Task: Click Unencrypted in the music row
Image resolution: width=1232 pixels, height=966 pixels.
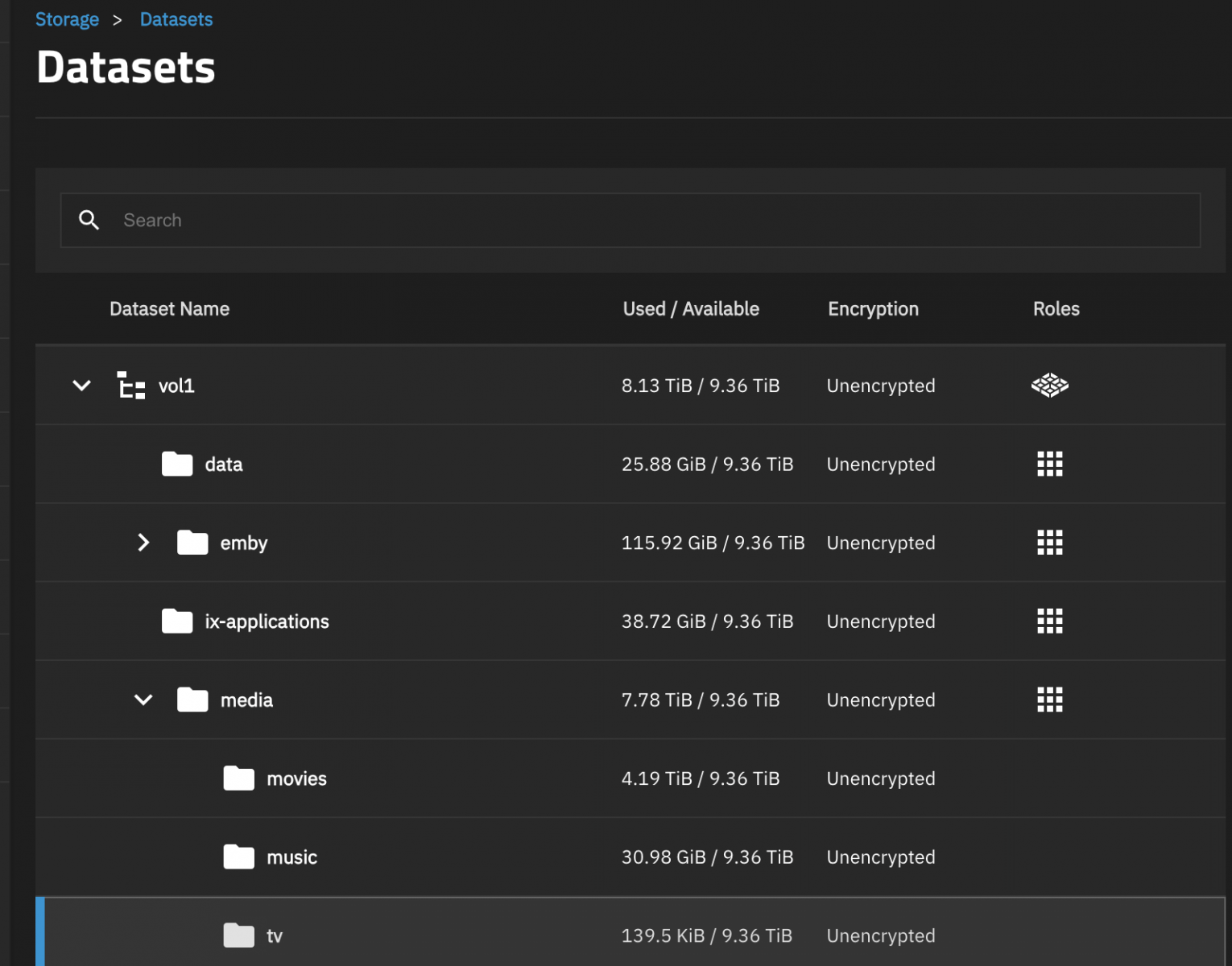Action: pos(881,857)
